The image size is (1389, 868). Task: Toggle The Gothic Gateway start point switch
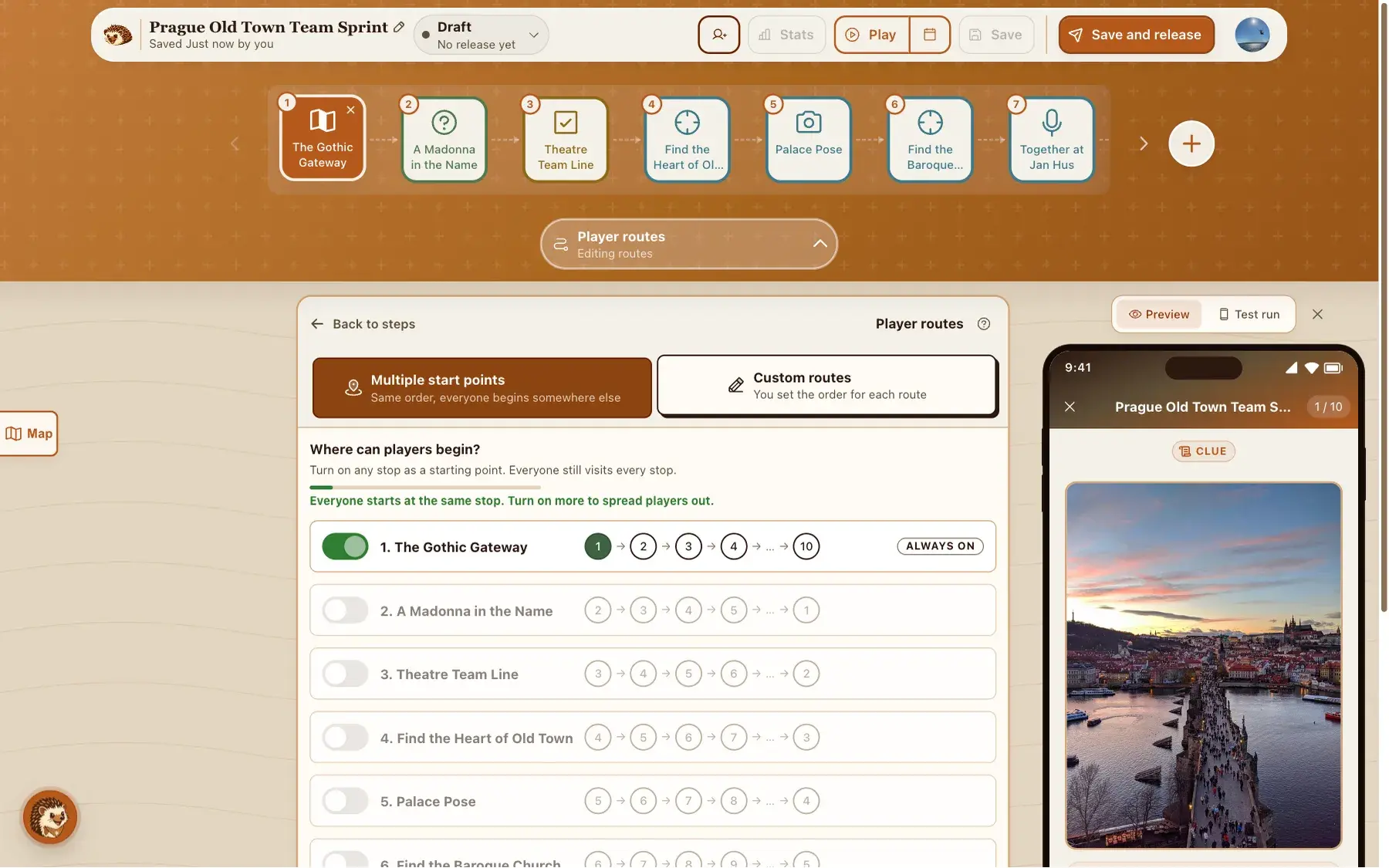(345, 546)
